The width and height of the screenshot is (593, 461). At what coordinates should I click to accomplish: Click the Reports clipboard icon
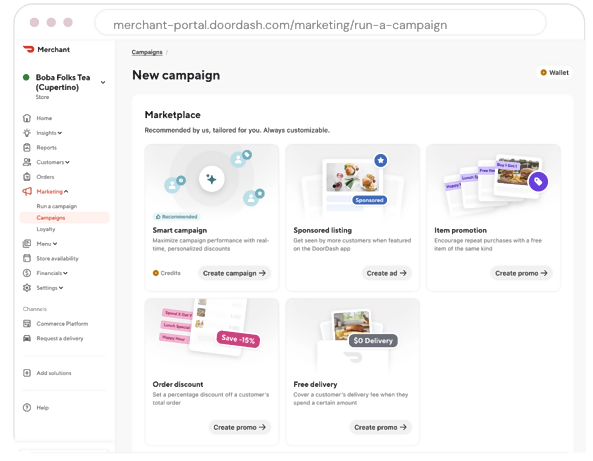click(x=27, y=147)
